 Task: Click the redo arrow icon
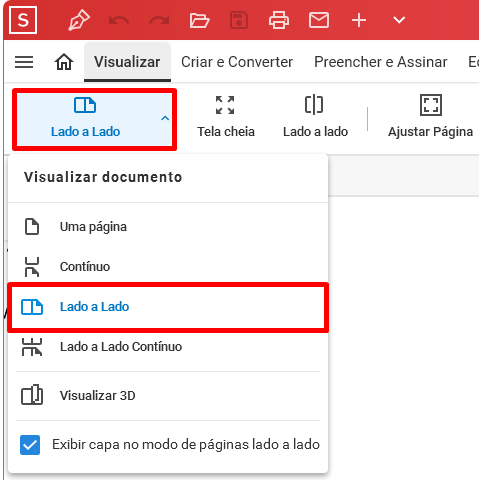click(159, 20)
